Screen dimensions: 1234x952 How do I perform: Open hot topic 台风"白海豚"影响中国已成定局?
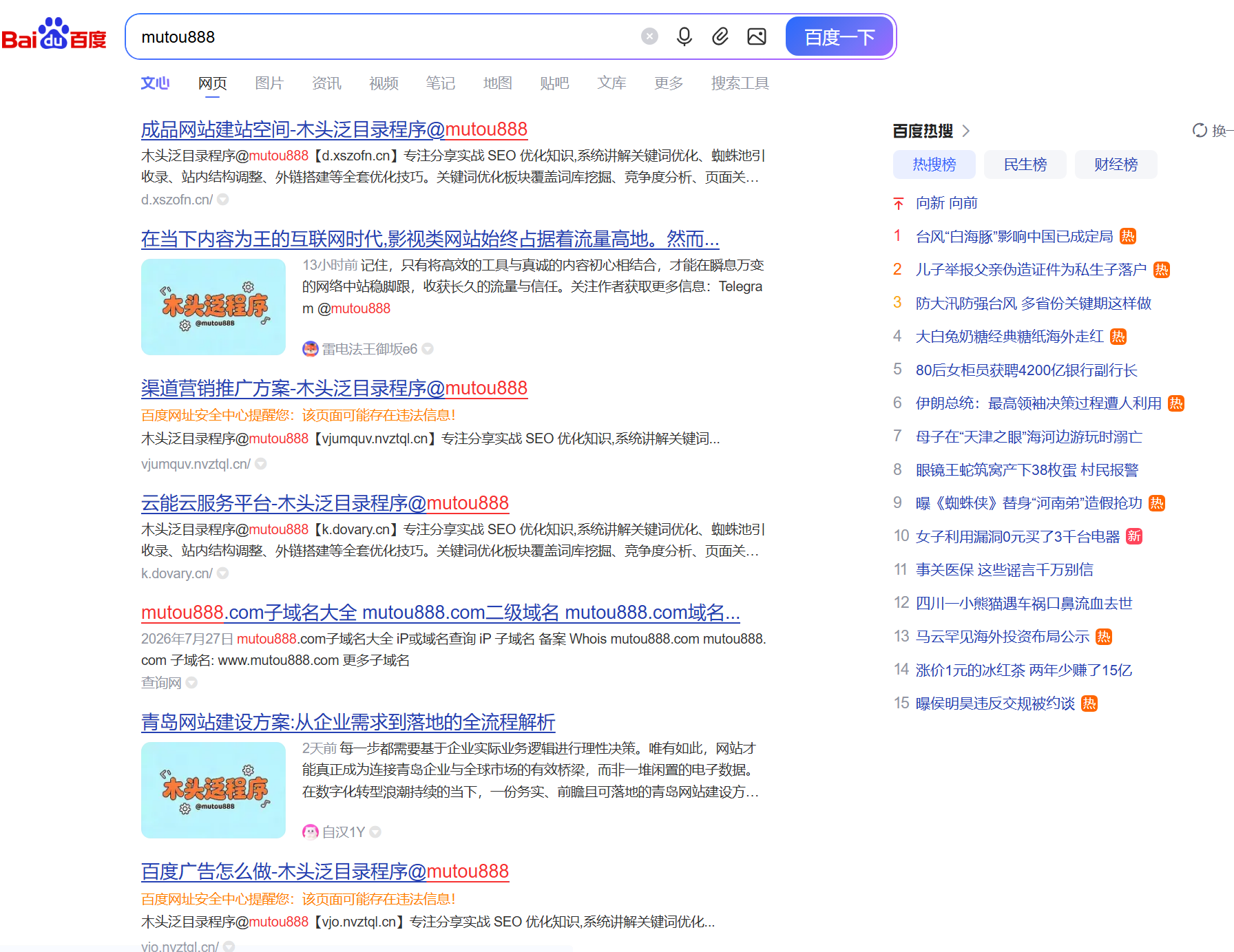point(1014,237)
